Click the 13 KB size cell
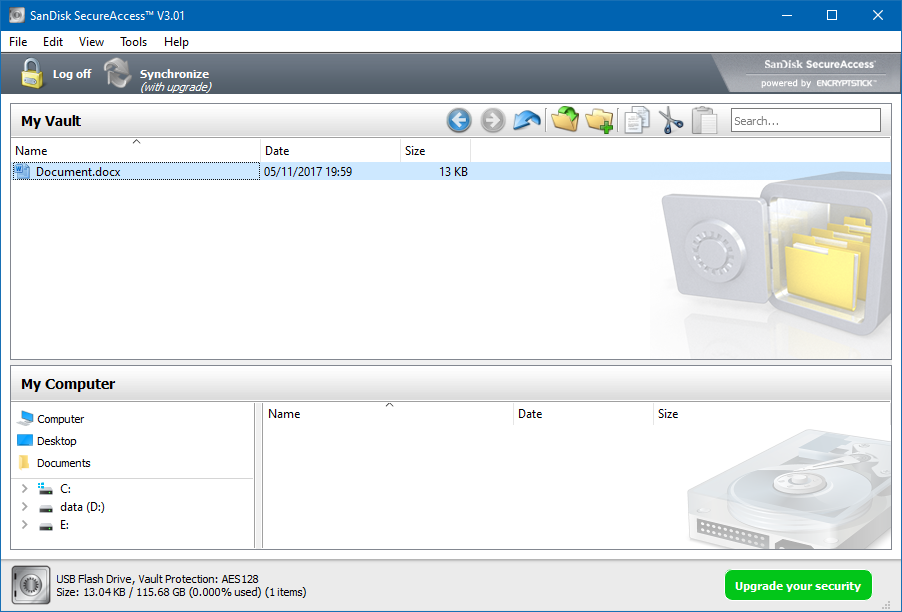The width and height of the screenshot is (902, 612). 453,171
